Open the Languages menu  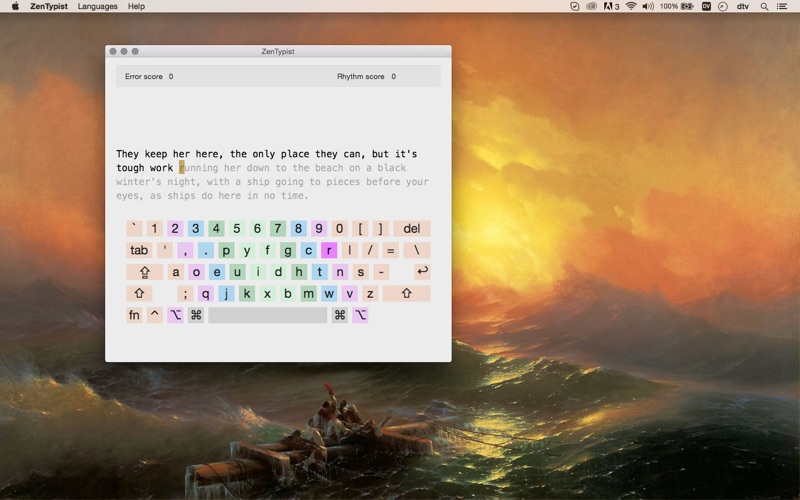click(x=97, y=6)
